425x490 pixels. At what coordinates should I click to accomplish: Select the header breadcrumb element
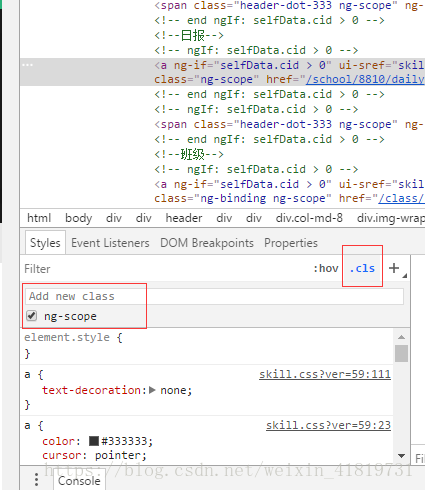click(184, 218)
